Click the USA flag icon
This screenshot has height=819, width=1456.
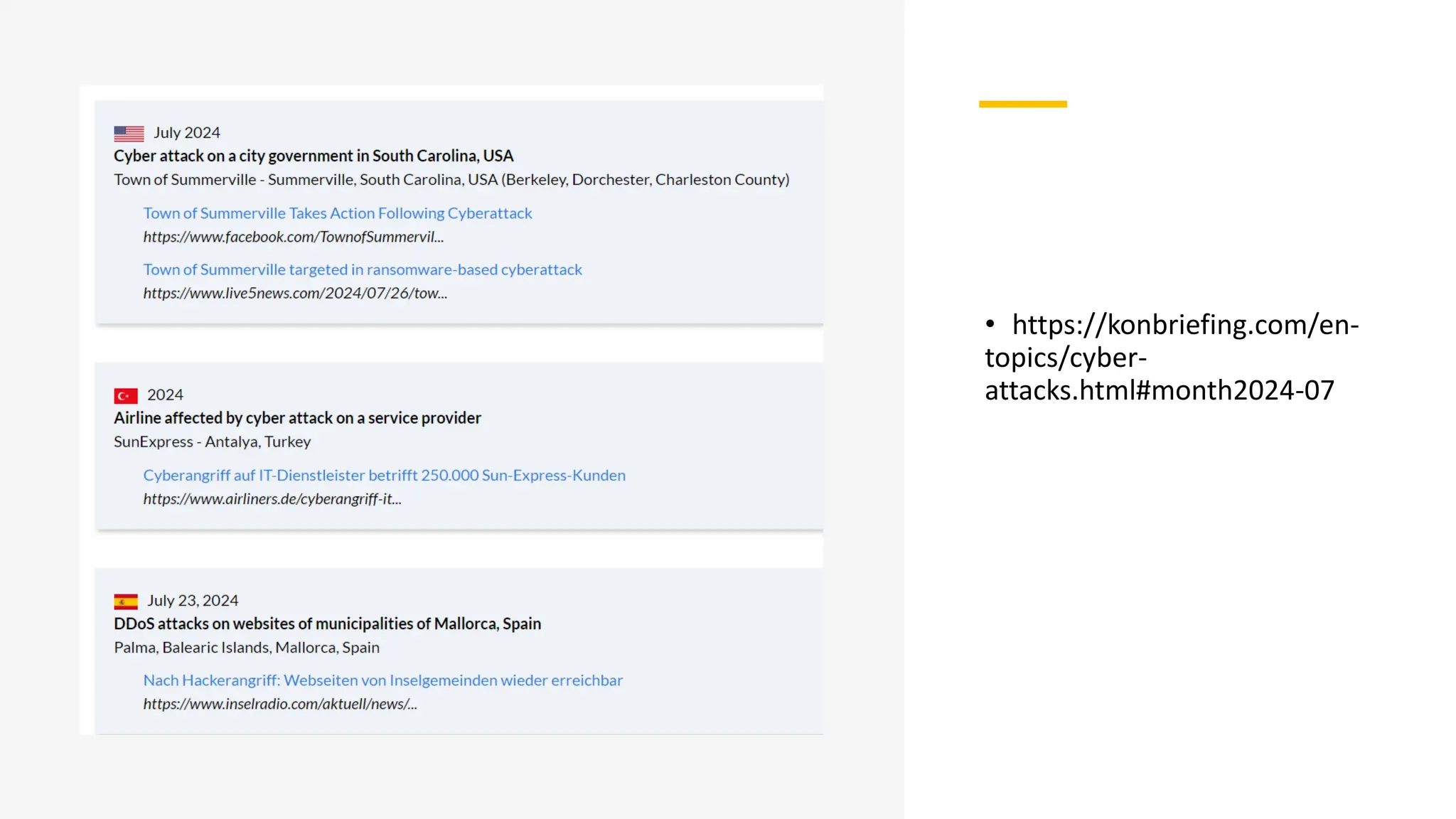tap(129, 133)
